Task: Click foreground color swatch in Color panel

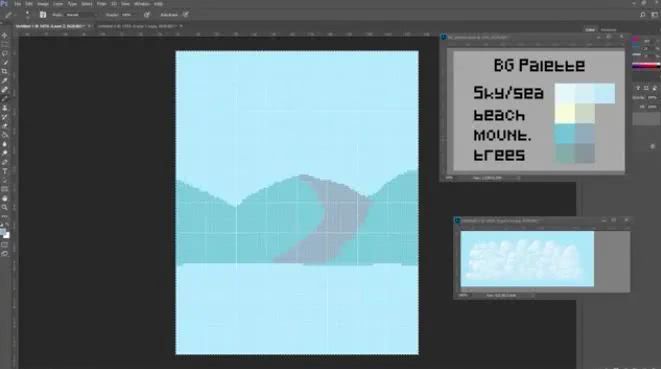Action: 636,40
